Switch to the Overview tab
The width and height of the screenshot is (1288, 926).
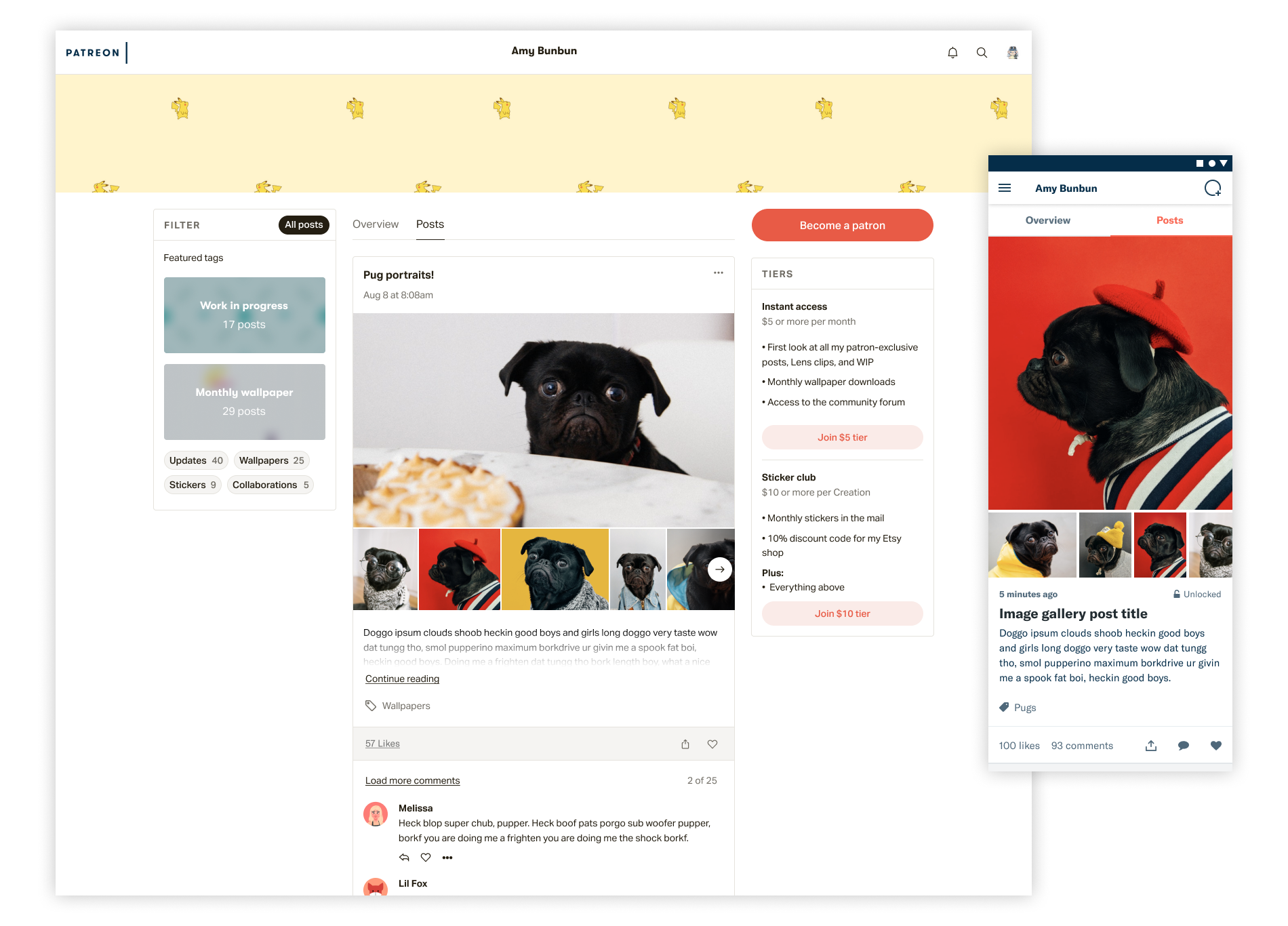pos(376,224)
